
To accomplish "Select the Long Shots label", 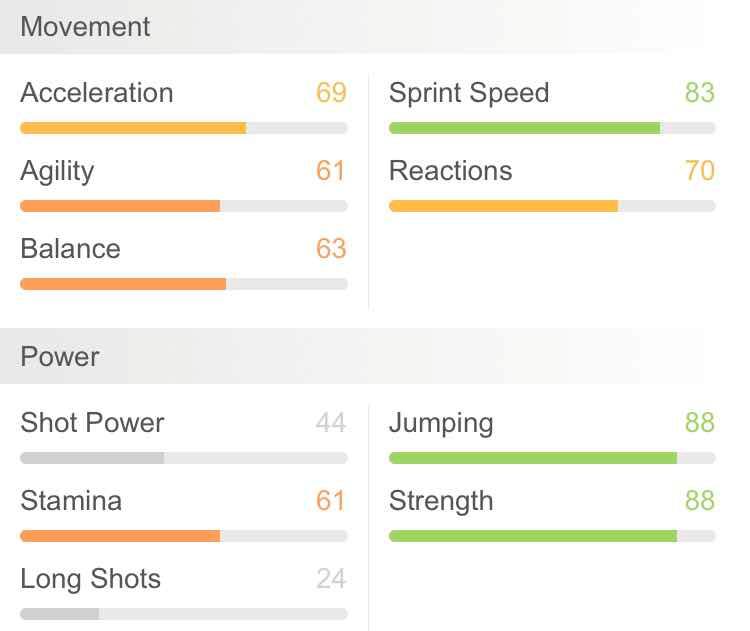I will click(x=90, y=579).
